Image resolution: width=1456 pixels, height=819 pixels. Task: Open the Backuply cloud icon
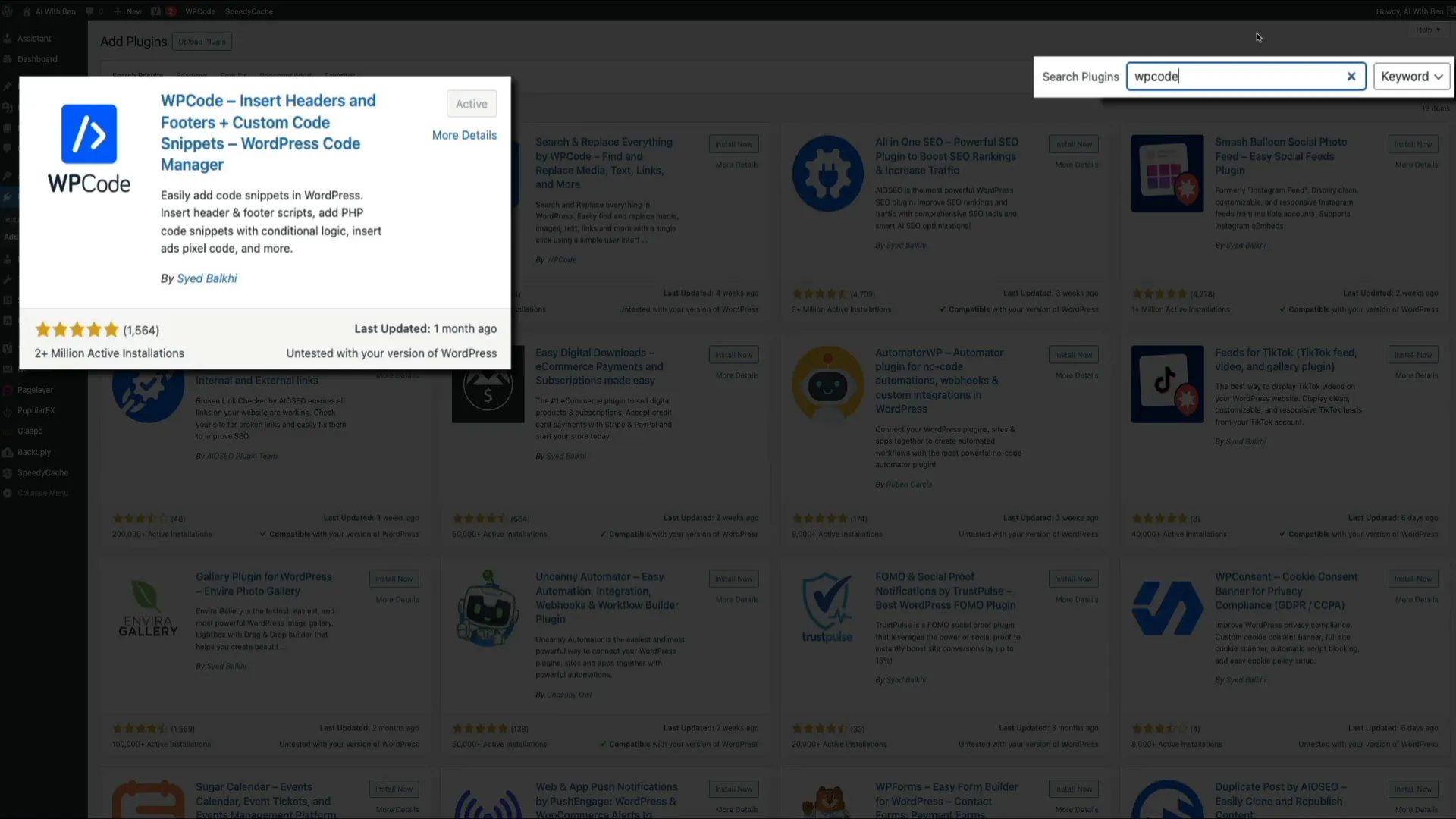coord(8,452)
